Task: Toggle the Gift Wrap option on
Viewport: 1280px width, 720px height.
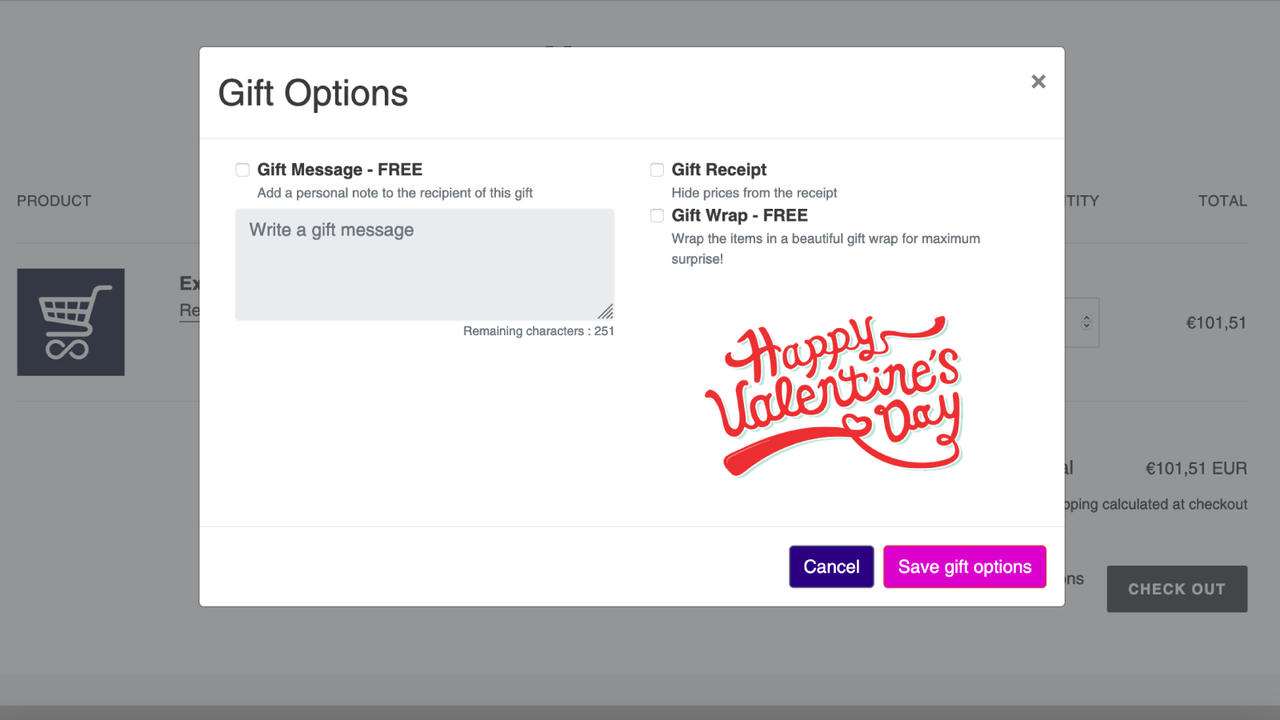Action: 656,215
